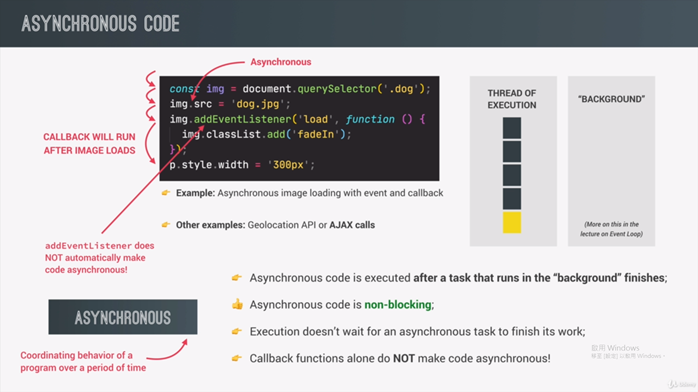This screenshot has height=392, width=698.
Task: Click the "img.classList.add('fadeIn');" code line
Action: point(266,134)
